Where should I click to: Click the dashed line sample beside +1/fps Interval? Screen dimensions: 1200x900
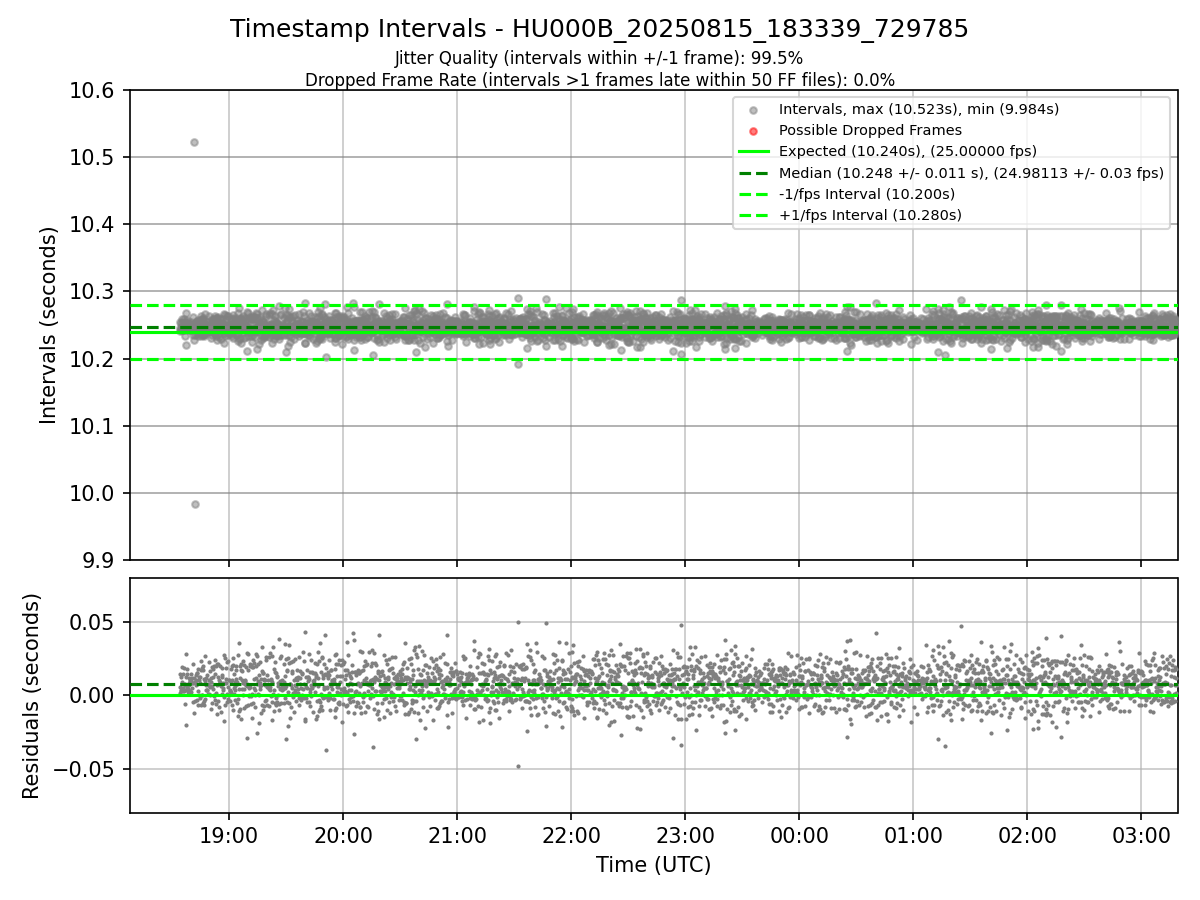coord(754,215)
